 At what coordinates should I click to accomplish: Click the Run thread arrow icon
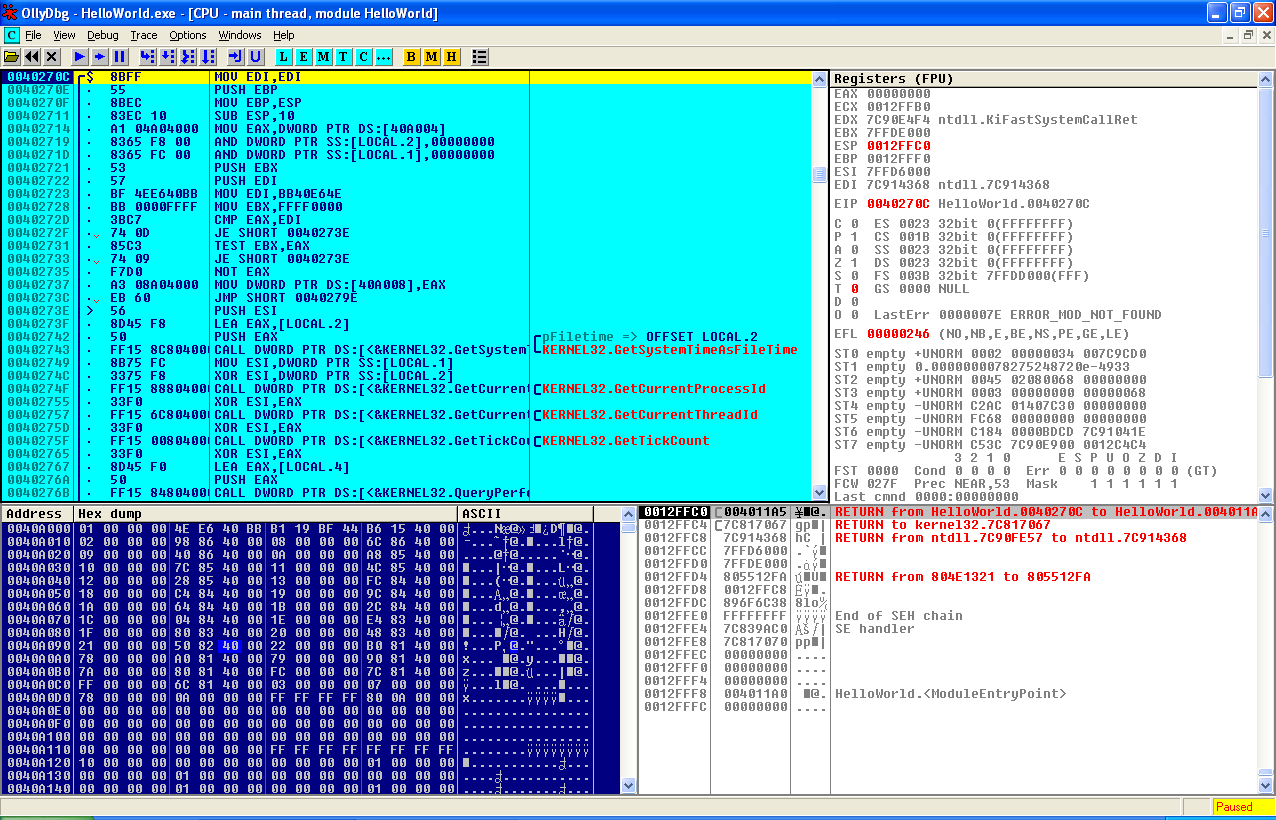click(x=100, y=57)
